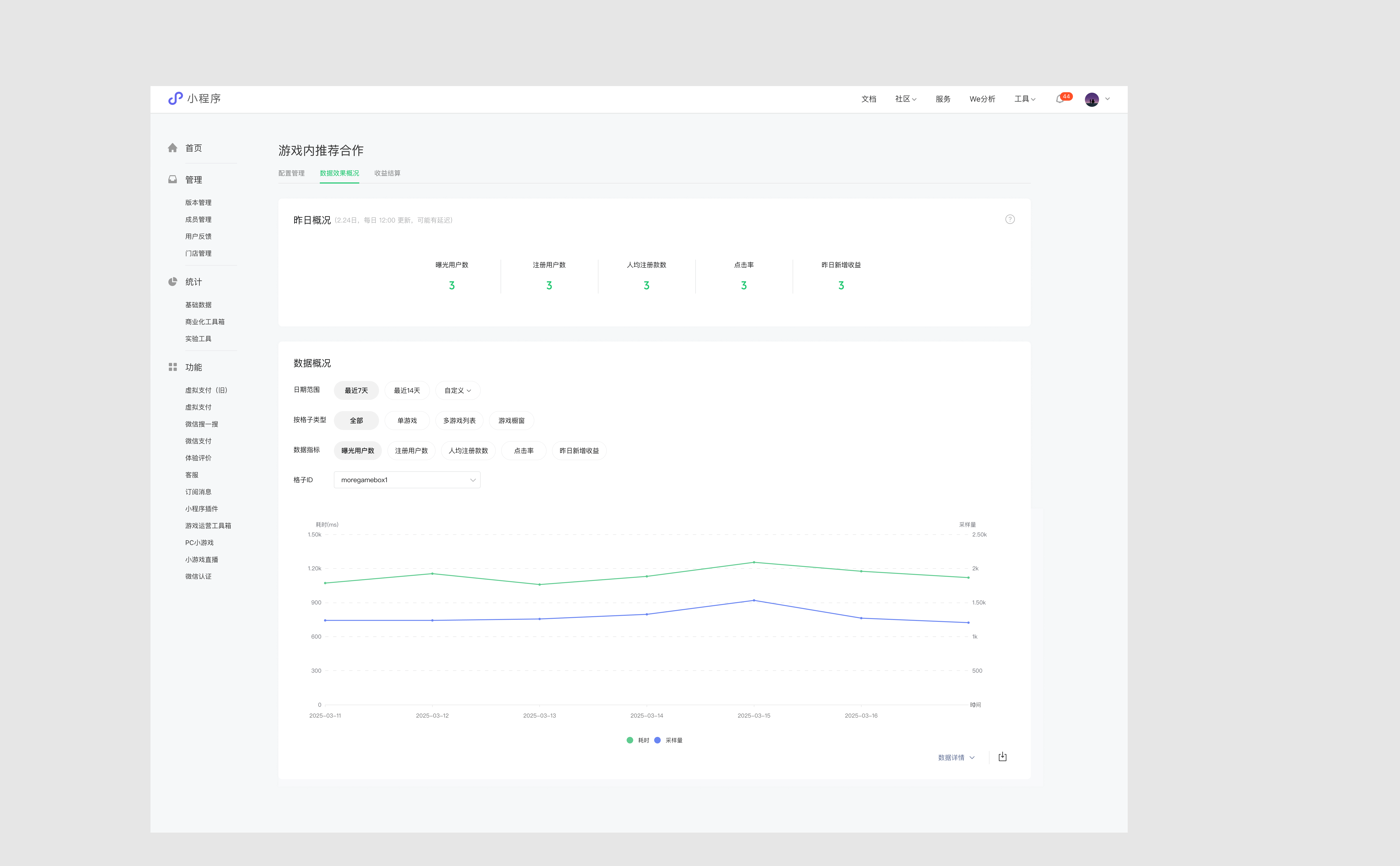Screen dimensions: 1400x866
Task: Open 微信搜一搜 in sidebar
Action: coord(202,424)
